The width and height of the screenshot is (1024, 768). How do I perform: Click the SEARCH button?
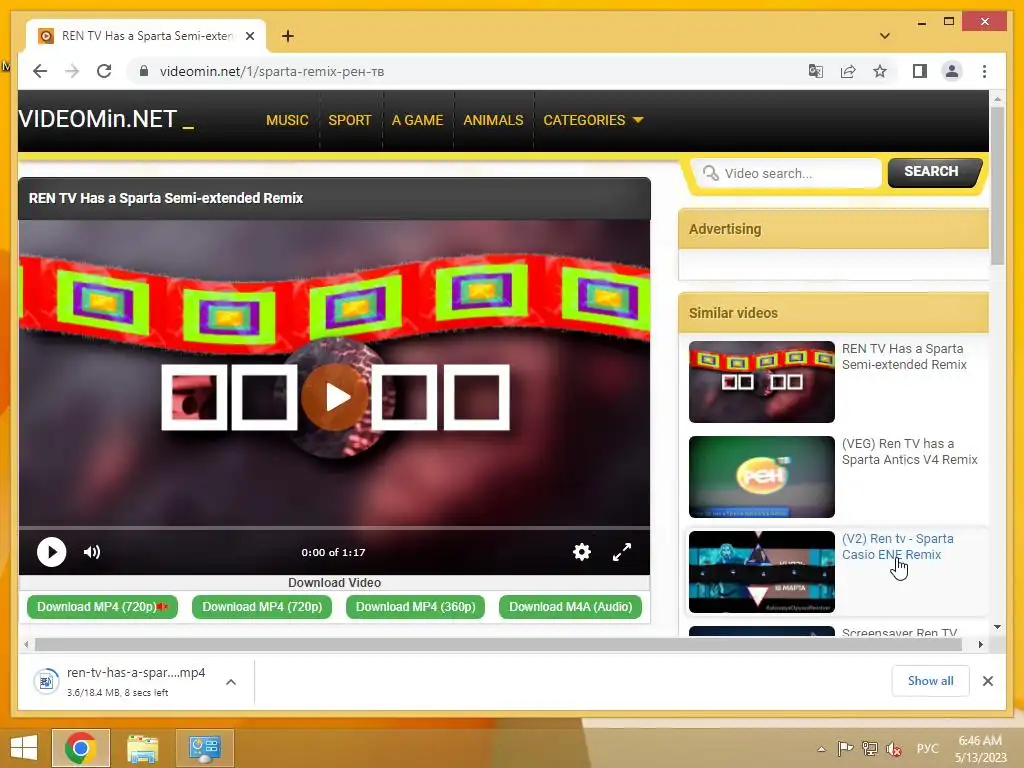pyautogui.click(x=933, y=172)
